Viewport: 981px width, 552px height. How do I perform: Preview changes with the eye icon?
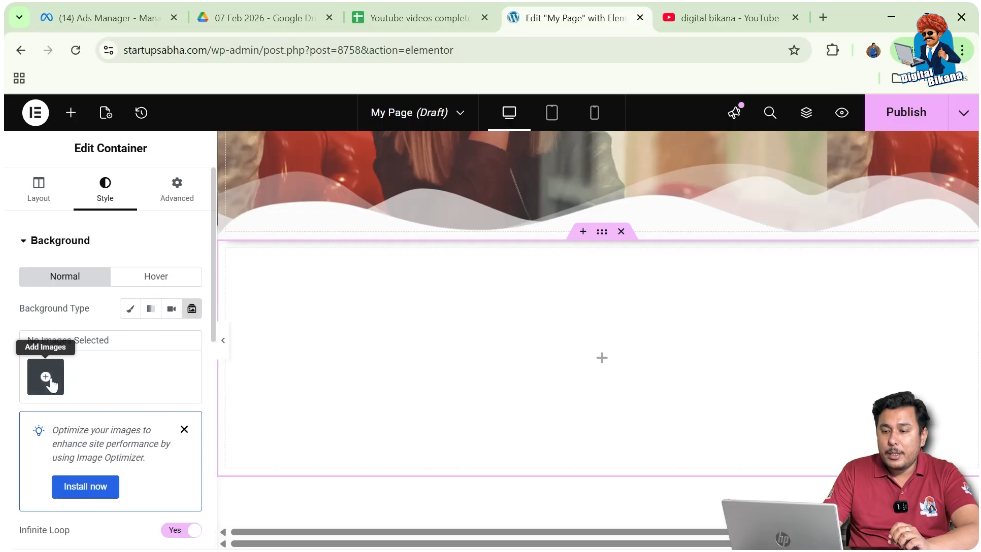[842, 113]
